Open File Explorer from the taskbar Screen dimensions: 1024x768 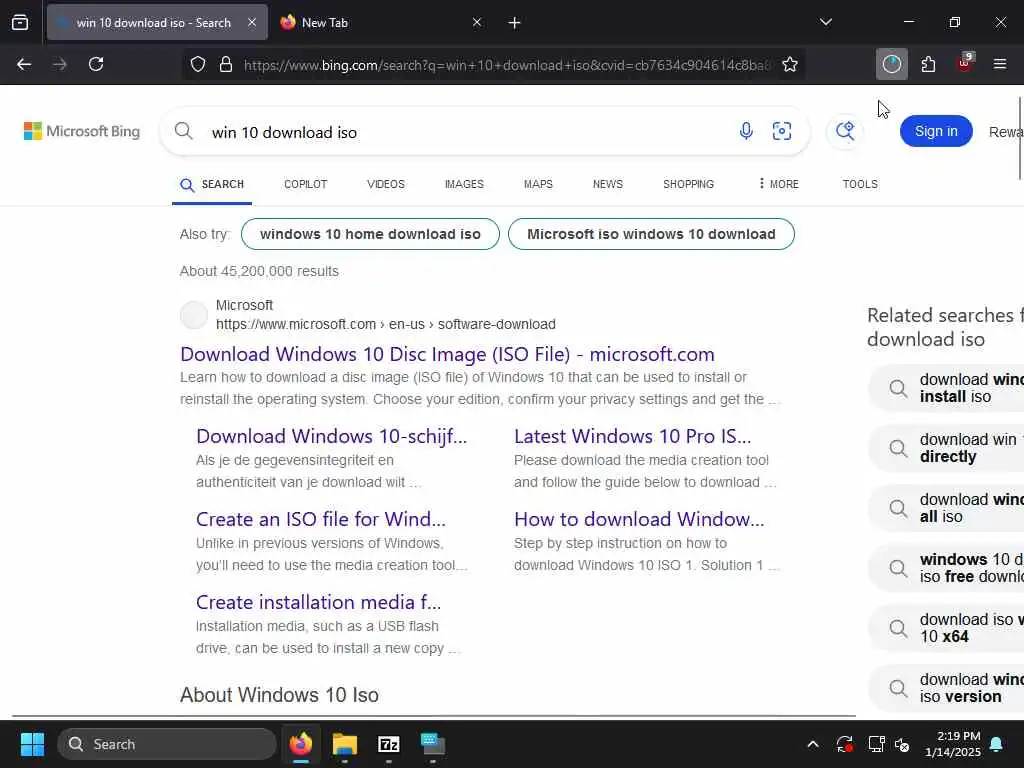point(345,744)
